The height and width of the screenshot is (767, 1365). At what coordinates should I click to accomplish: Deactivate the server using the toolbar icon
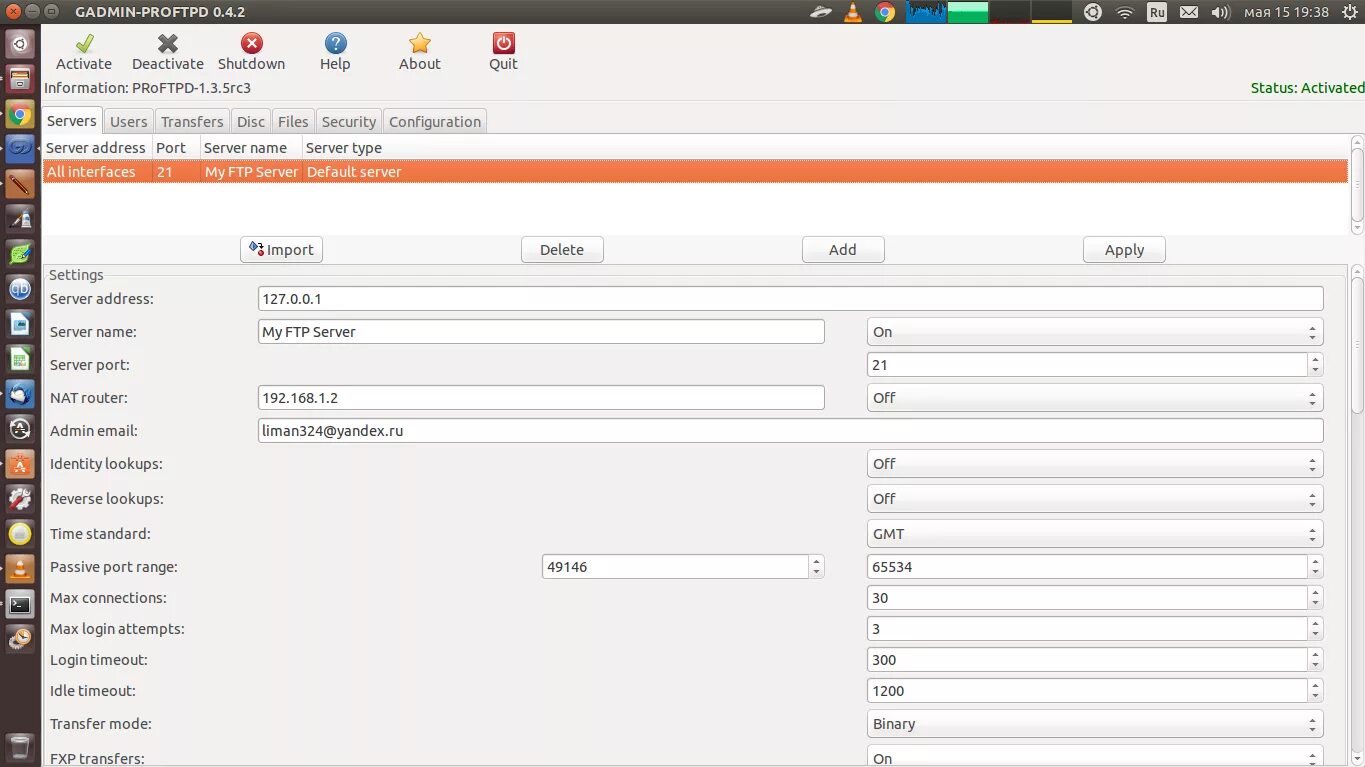click(x=167, y=50)
